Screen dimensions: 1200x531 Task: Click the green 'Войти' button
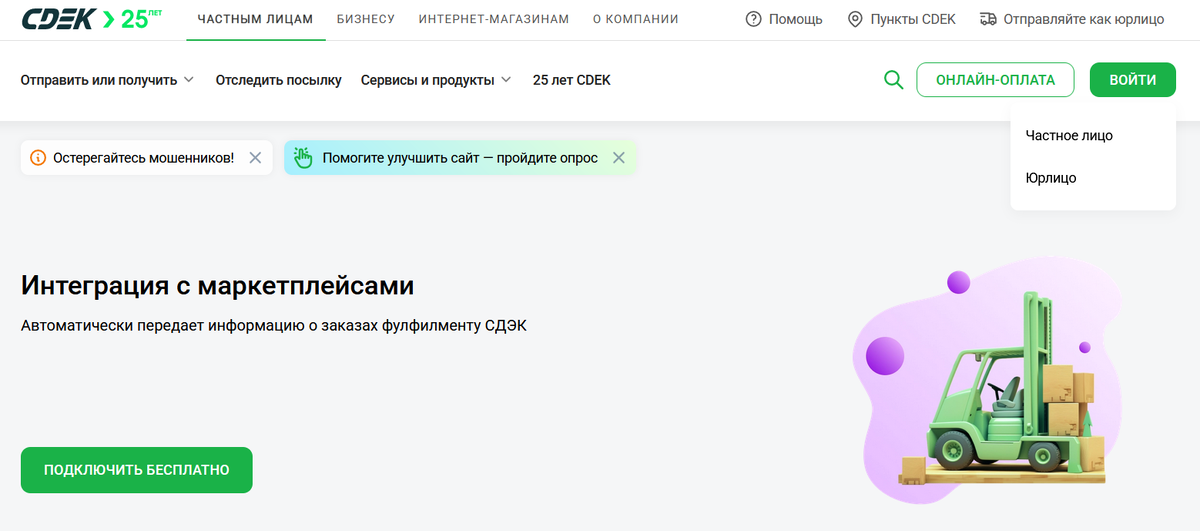tap(1133, 80)
